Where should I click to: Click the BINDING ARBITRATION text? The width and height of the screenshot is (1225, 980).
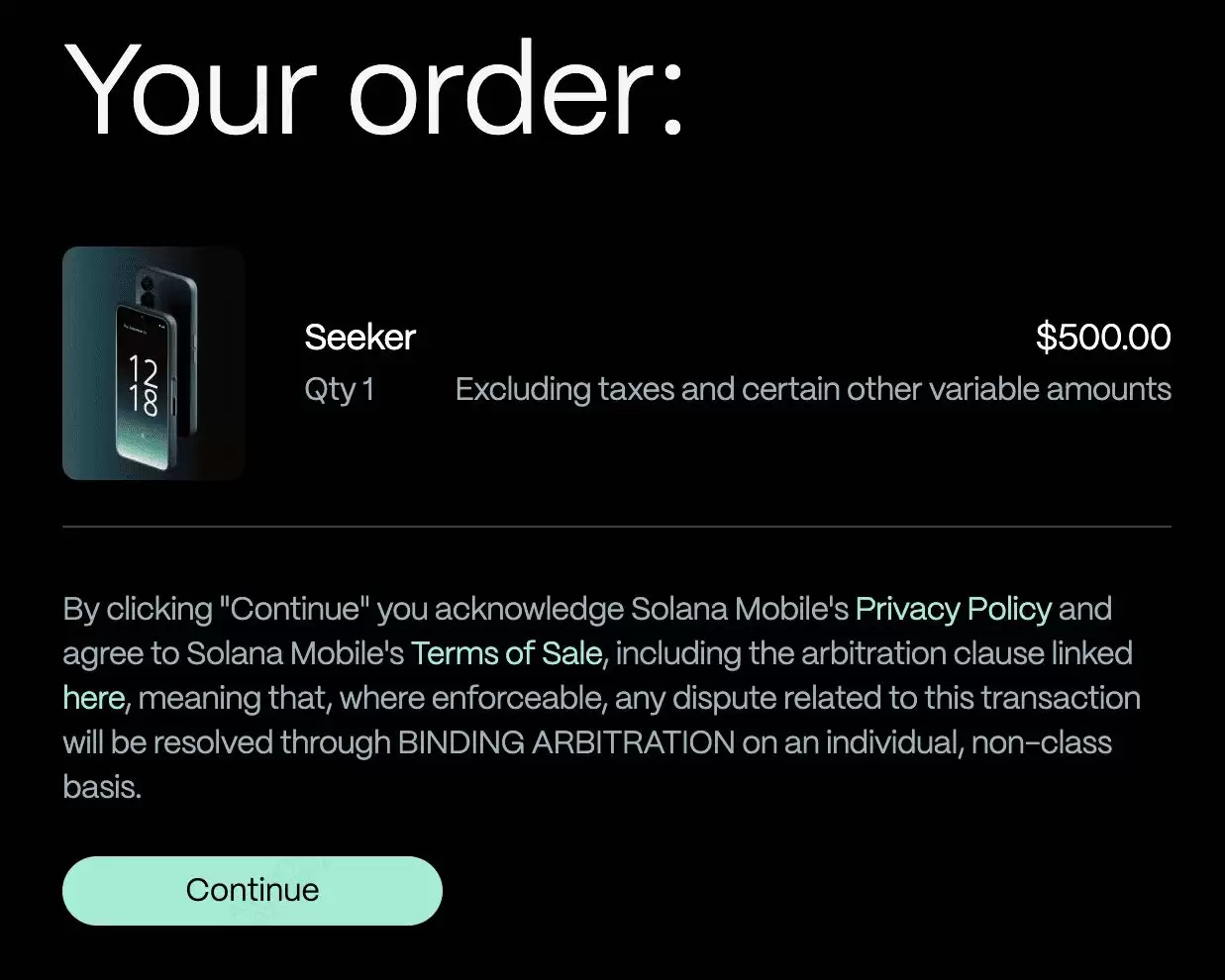coord(565,742)
